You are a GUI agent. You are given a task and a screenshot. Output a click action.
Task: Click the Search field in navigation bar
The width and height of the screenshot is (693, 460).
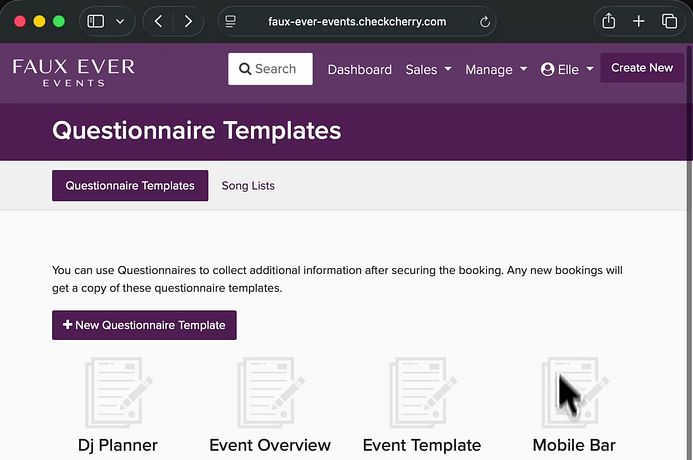[x=270, y=69]
